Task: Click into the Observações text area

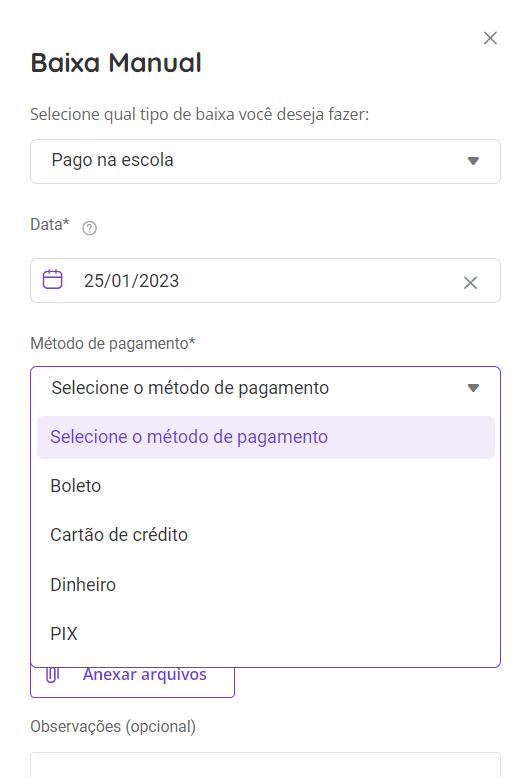Action: coord(265,765)
